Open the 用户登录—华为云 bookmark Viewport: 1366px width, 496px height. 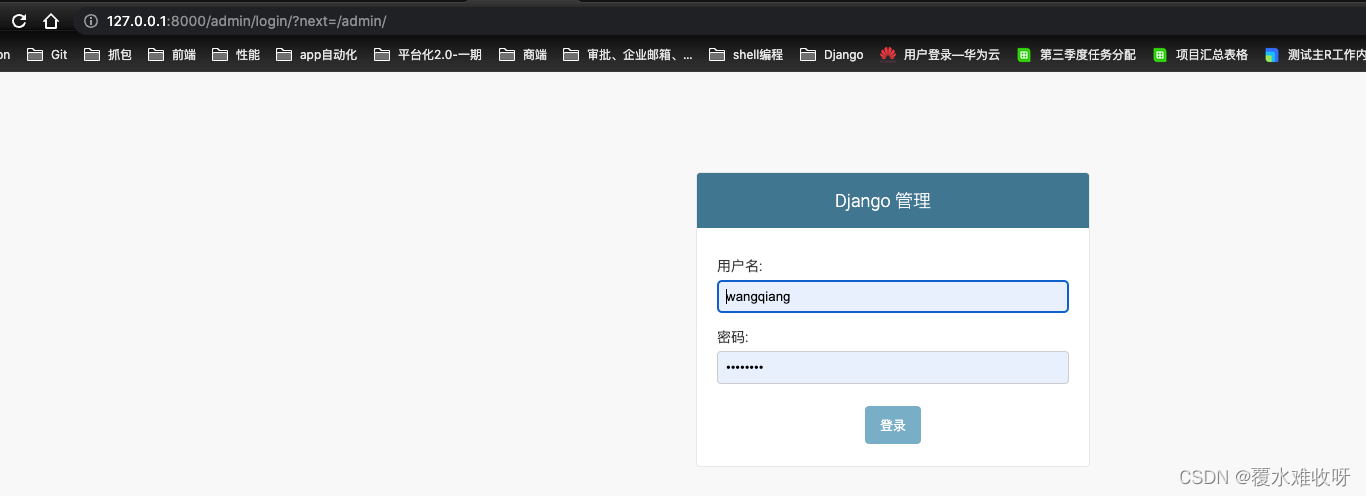(x=940, y=55)
